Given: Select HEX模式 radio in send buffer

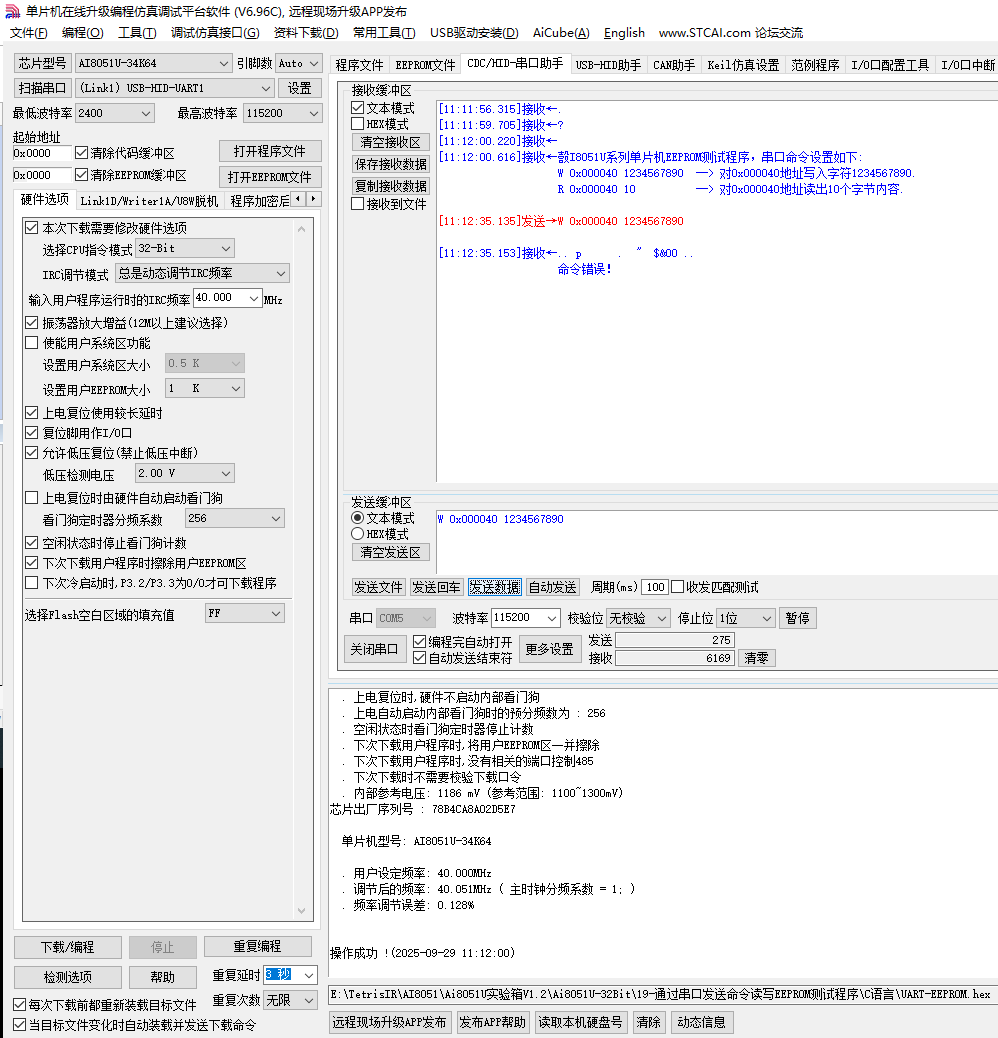Looking at the screenshot, I should [358, 534].
